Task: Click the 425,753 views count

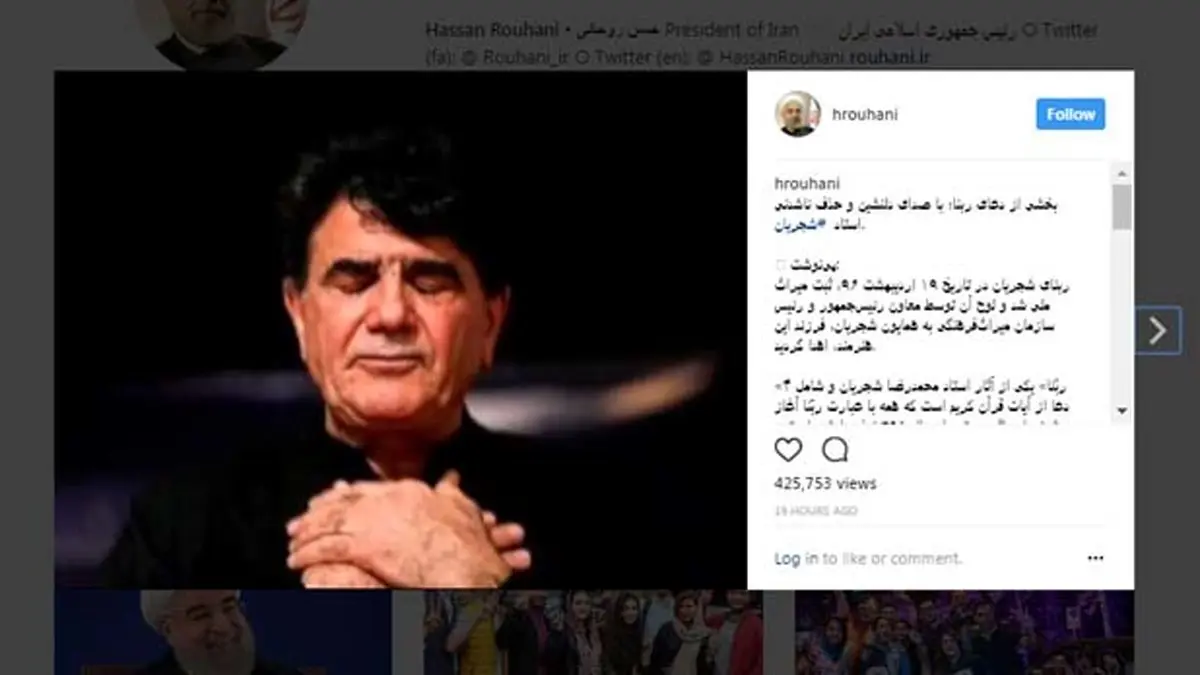Action: (x=825, y=483)
